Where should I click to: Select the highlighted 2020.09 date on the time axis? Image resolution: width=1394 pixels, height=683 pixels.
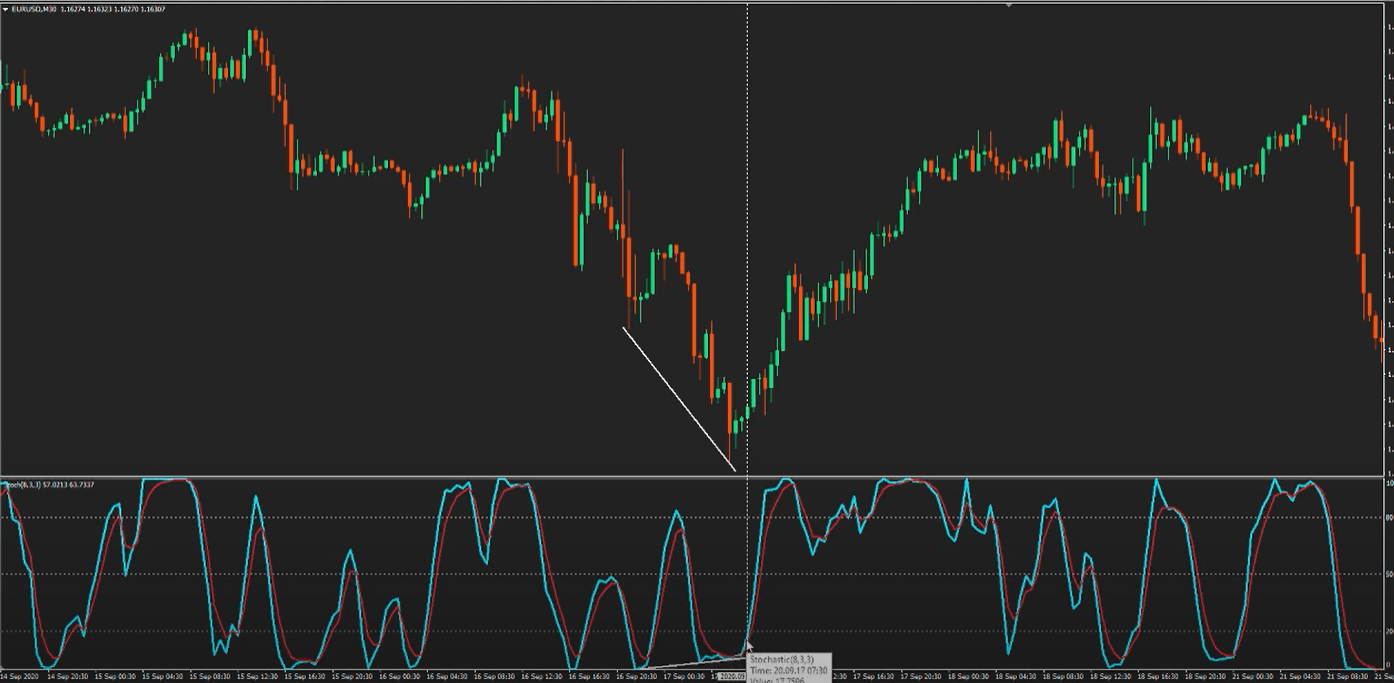[733, 676]
